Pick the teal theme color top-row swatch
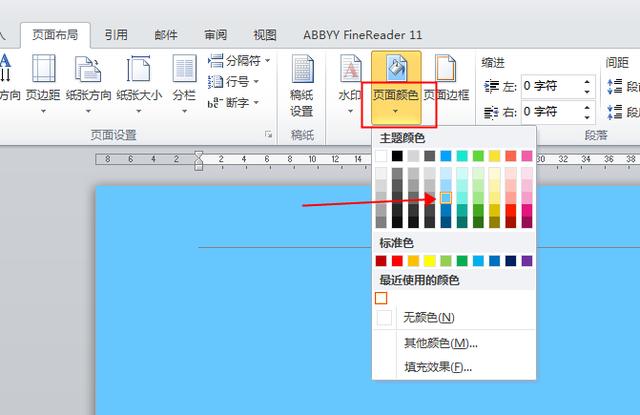The width and height of the screenshot is (640, 415). pyautogui.click(x=462, y=156)
